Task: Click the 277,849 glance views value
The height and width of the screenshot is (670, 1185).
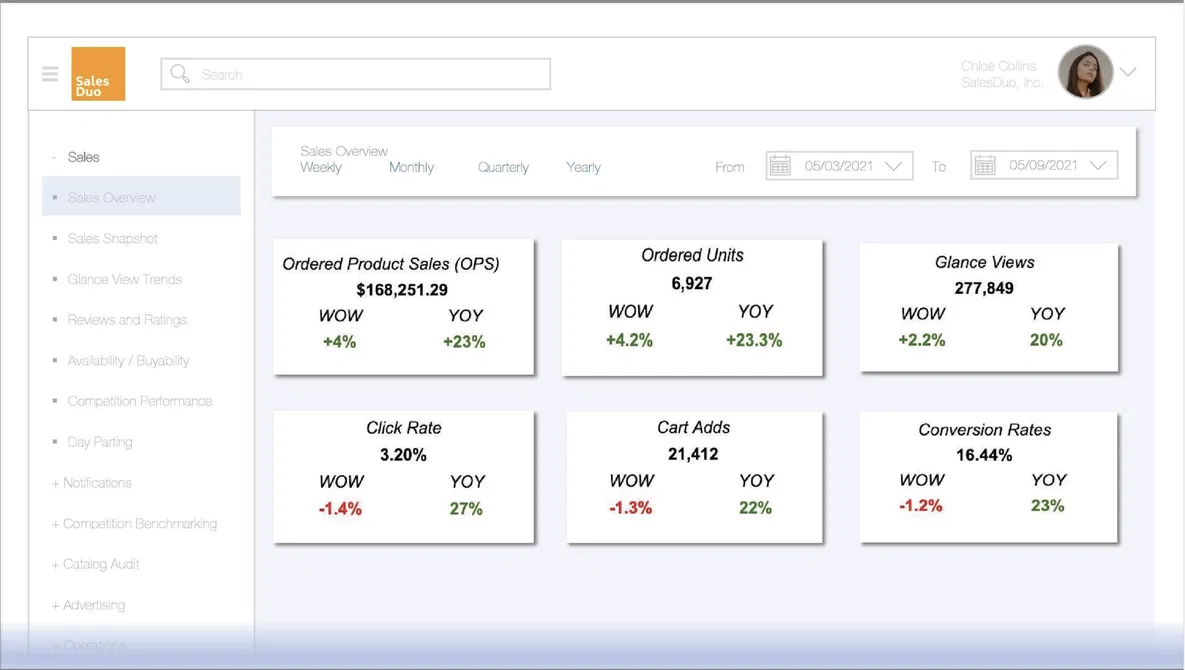Action: click(984, 289)
